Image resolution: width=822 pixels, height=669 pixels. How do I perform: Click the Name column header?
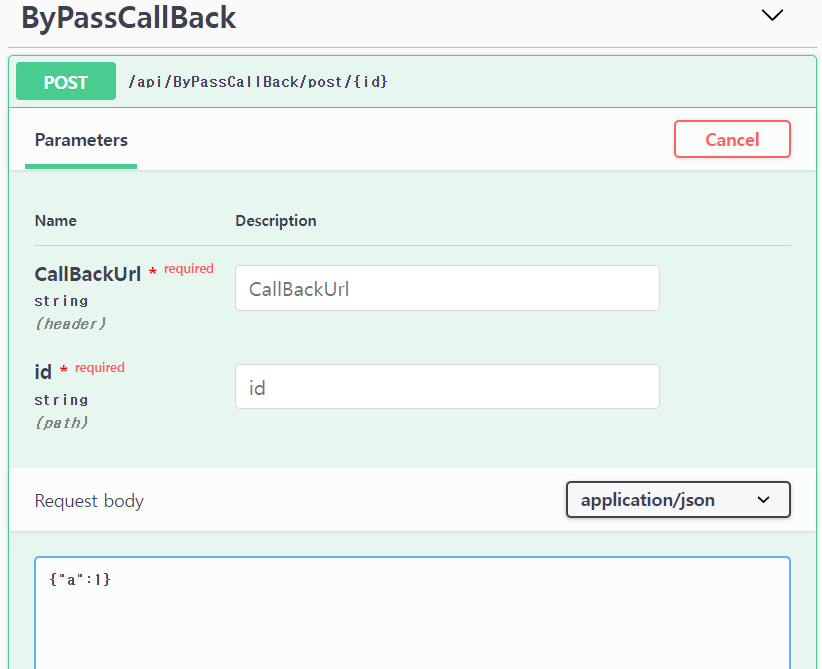click(56, 221)
